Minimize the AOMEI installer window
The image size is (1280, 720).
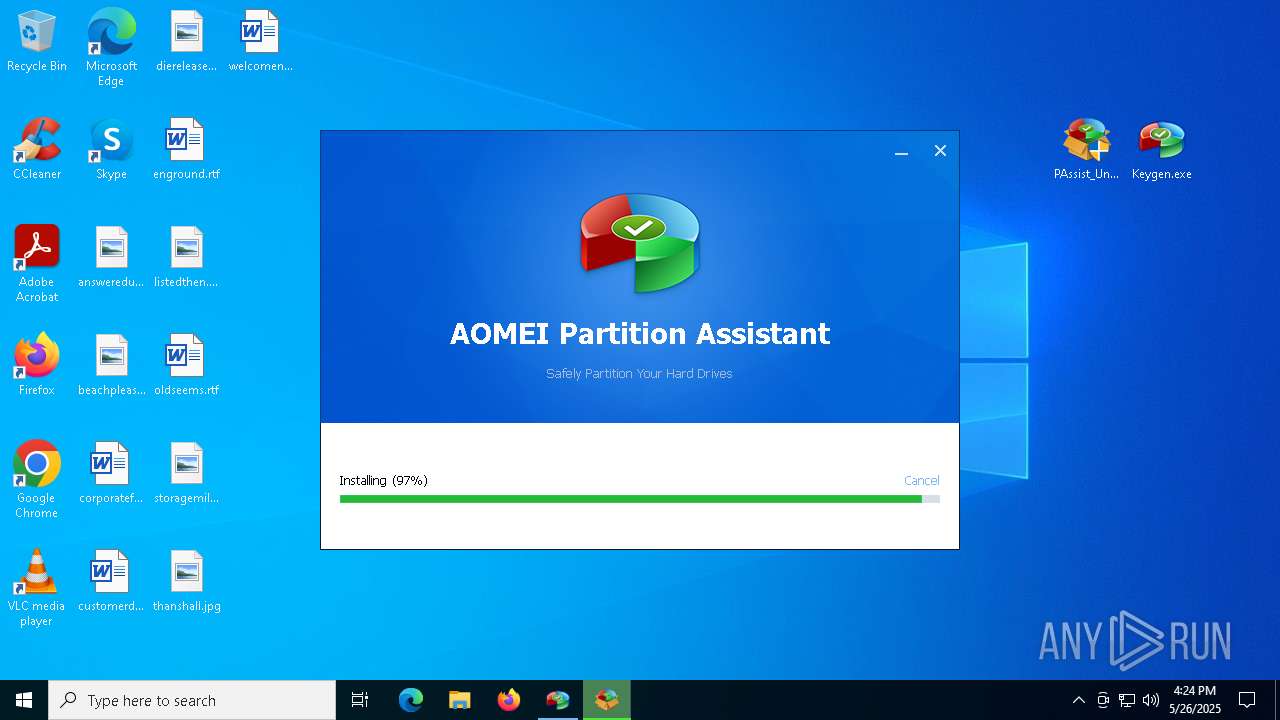[x=901, y=151]
